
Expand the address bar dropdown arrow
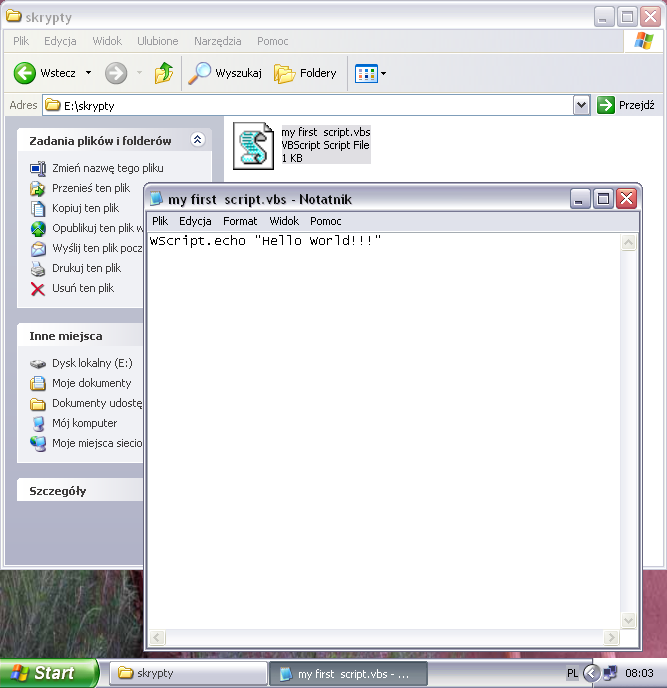tap(581, 105)
